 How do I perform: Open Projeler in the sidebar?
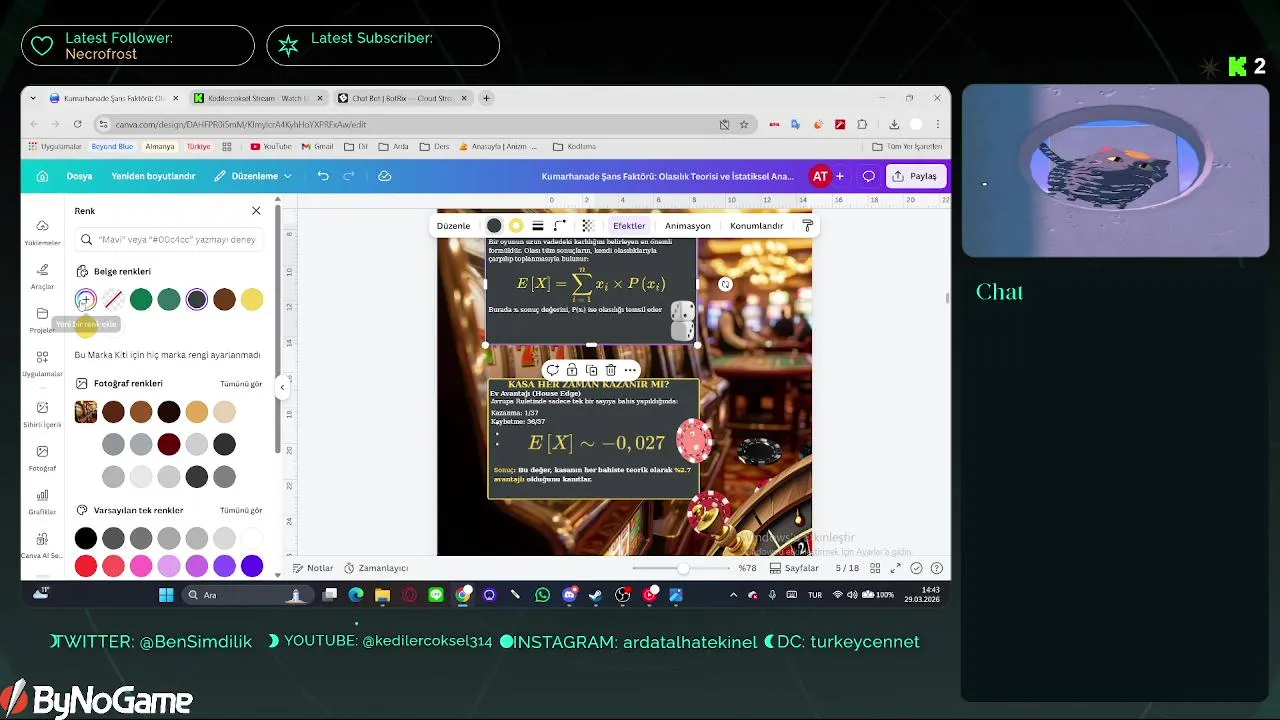point(42,320)
